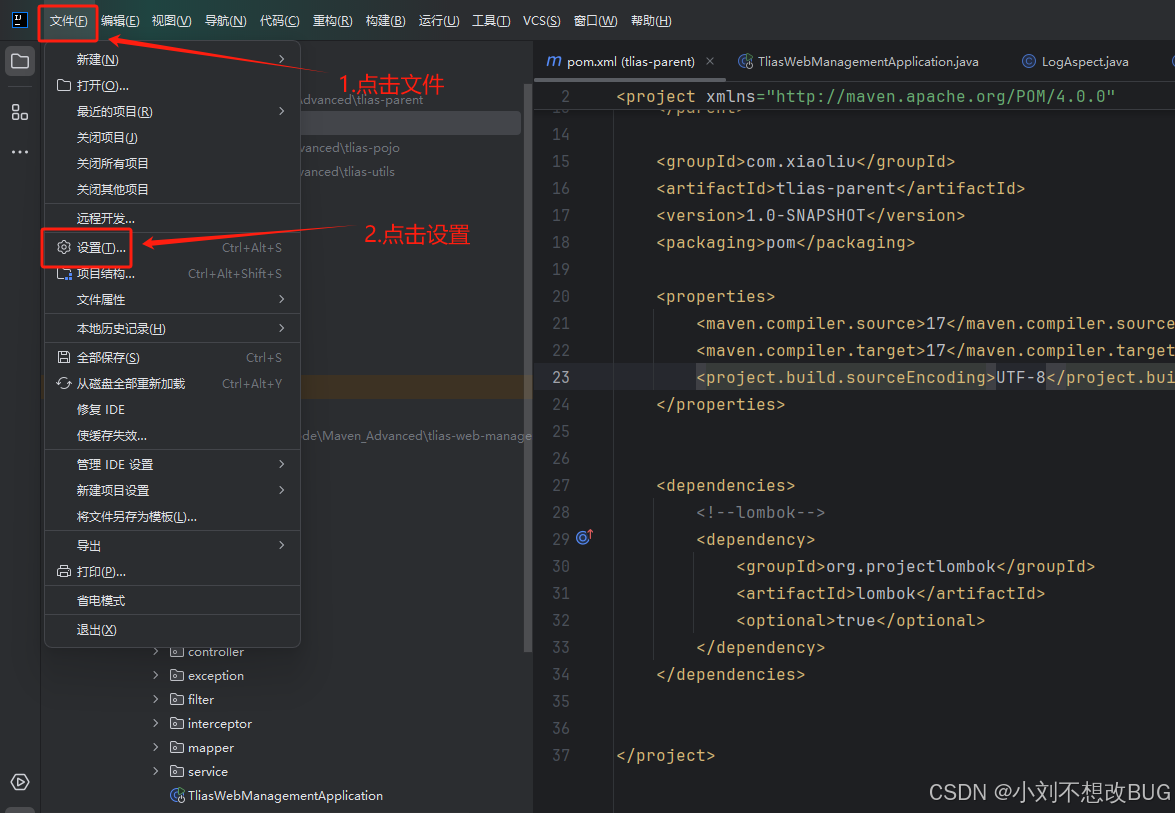This screenshot has width=1175, height=813.
Task: Click the Save All disk icon
Action: pos(64,357)
